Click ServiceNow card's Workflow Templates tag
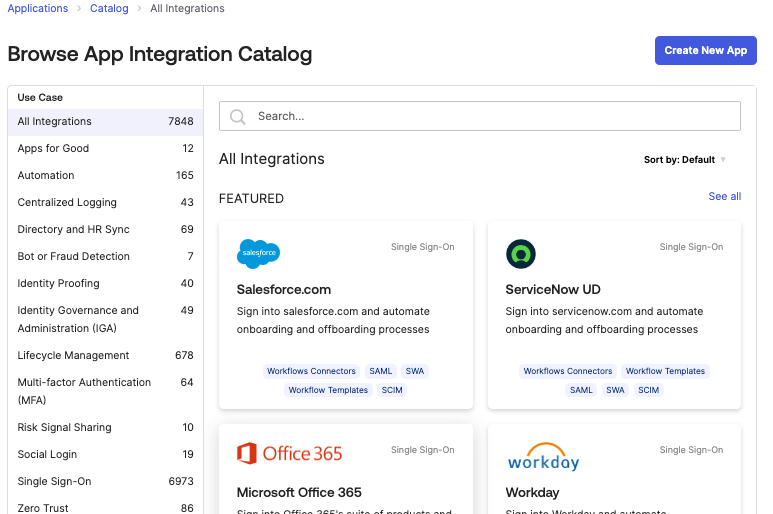Image resolution: width=773 pixels, height=514 pixels. point(665,371)
